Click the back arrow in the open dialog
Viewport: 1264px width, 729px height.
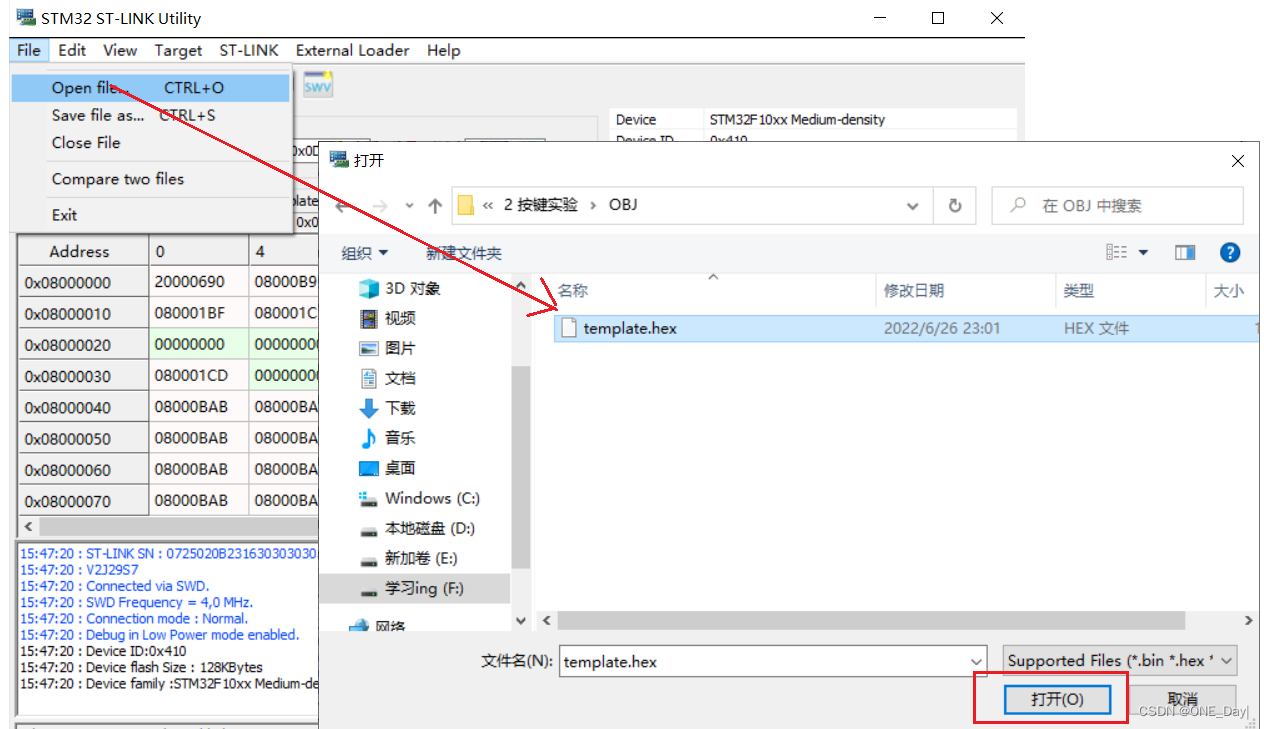[342, 205]
